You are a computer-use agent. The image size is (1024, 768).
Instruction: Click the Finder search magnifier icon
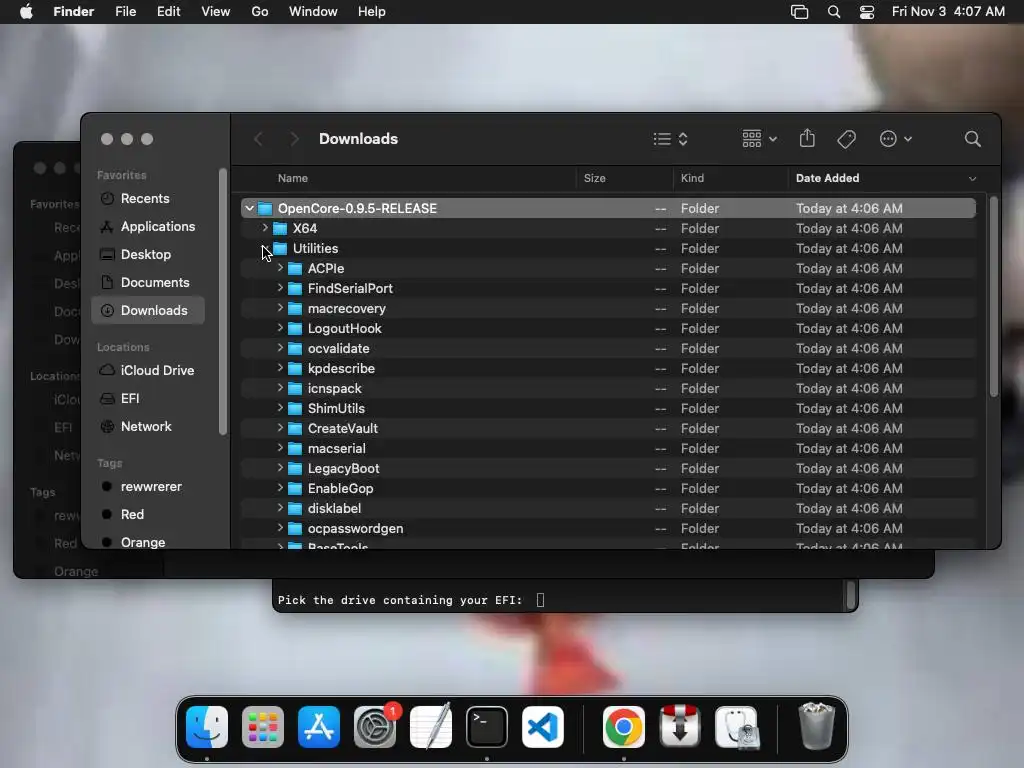(x=972, y=139)
